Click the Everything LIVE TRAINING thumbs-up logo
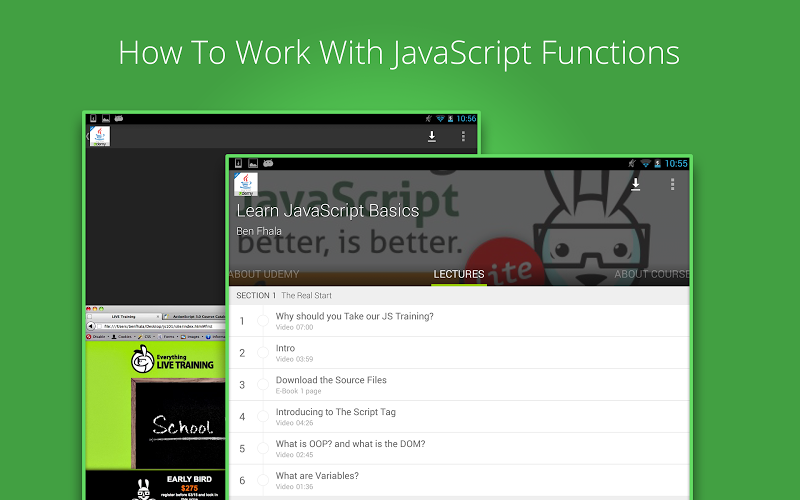Screen dimensions: 800x500 click(x=142, y=359)
